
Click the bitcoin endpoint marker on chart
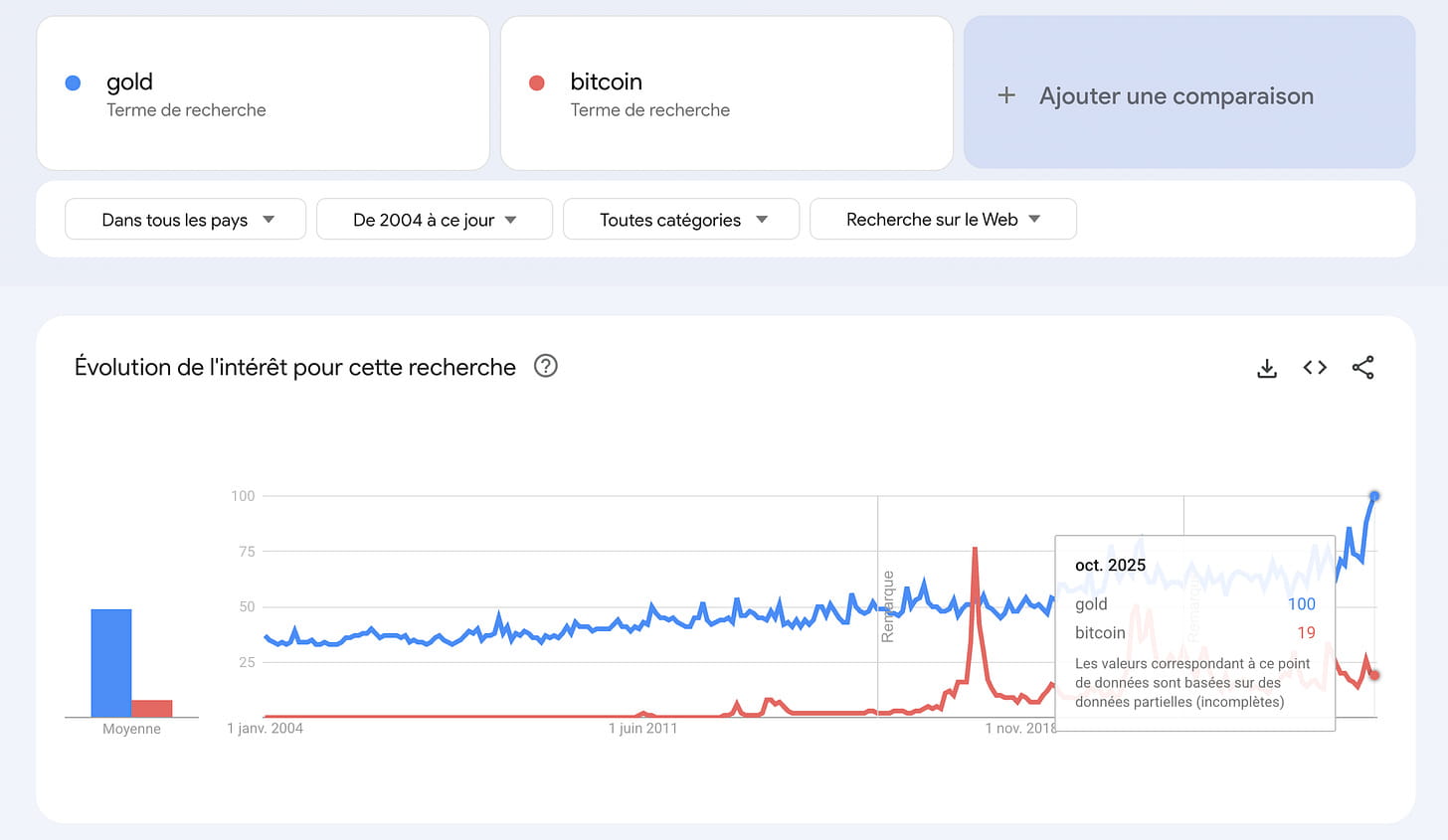(x=1374, y=675)
